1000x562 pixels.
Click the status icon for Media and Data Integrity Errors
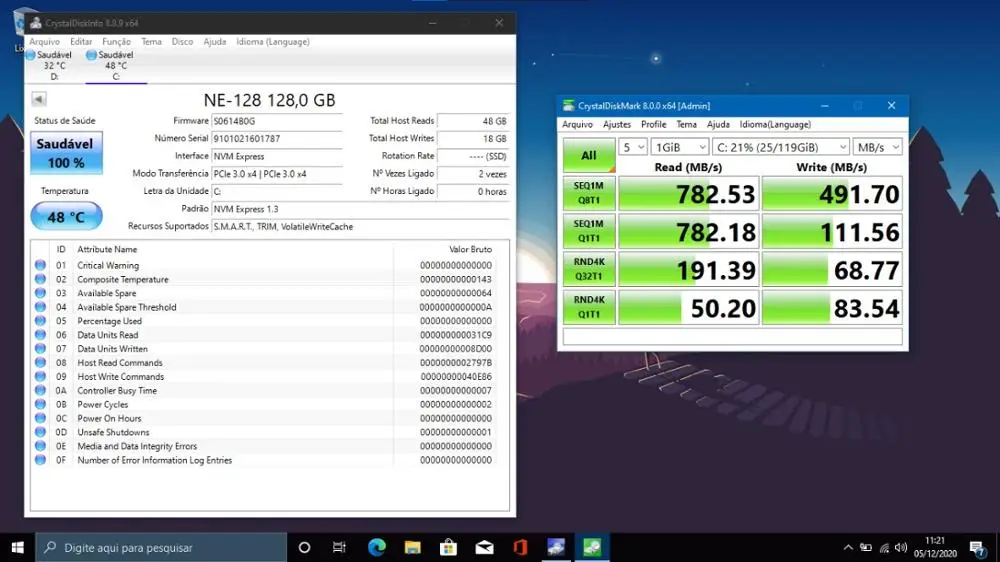click(x=40, y=446)
